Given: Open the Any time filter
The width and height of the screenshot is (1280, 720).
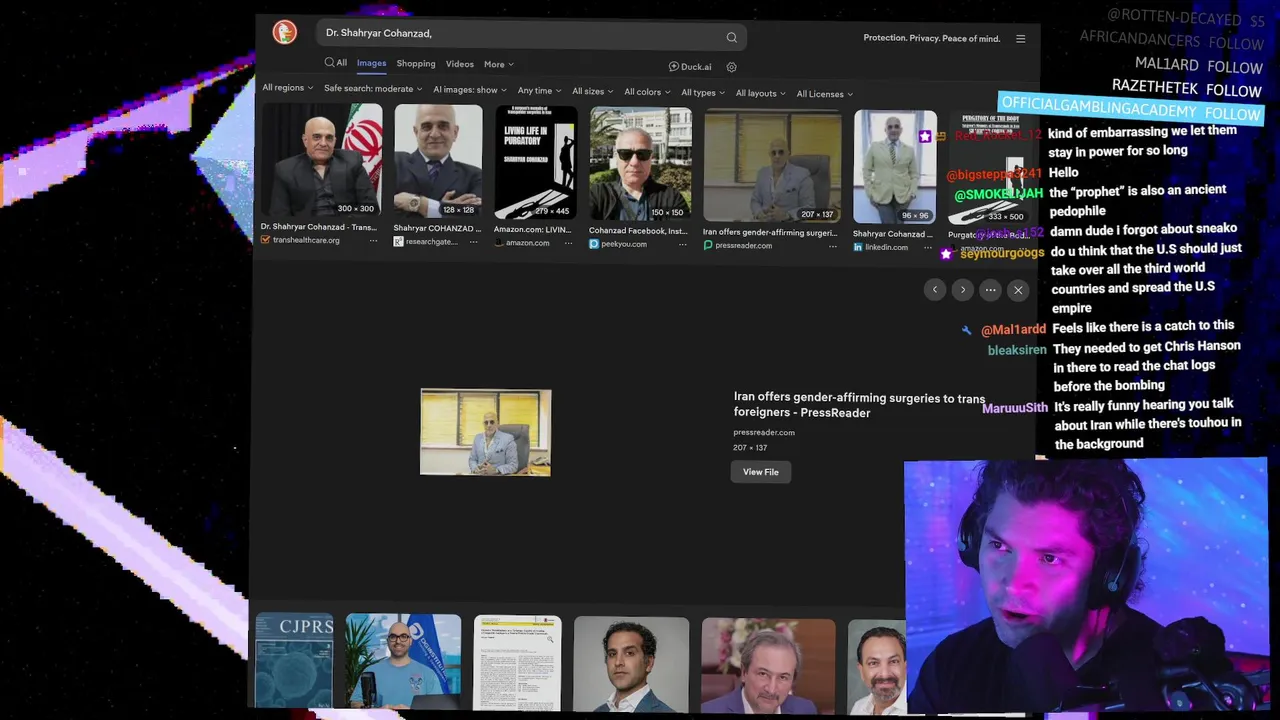Looking at the screenshot, I should pyautogui.click(x=540, y=90).
